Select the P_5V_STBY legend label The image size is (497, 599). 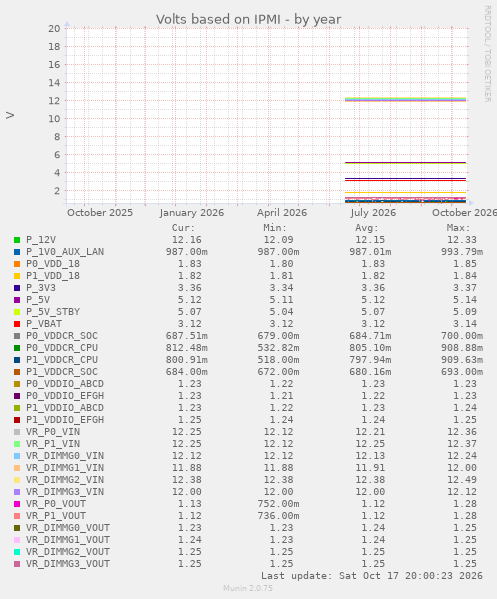[53, 312]
